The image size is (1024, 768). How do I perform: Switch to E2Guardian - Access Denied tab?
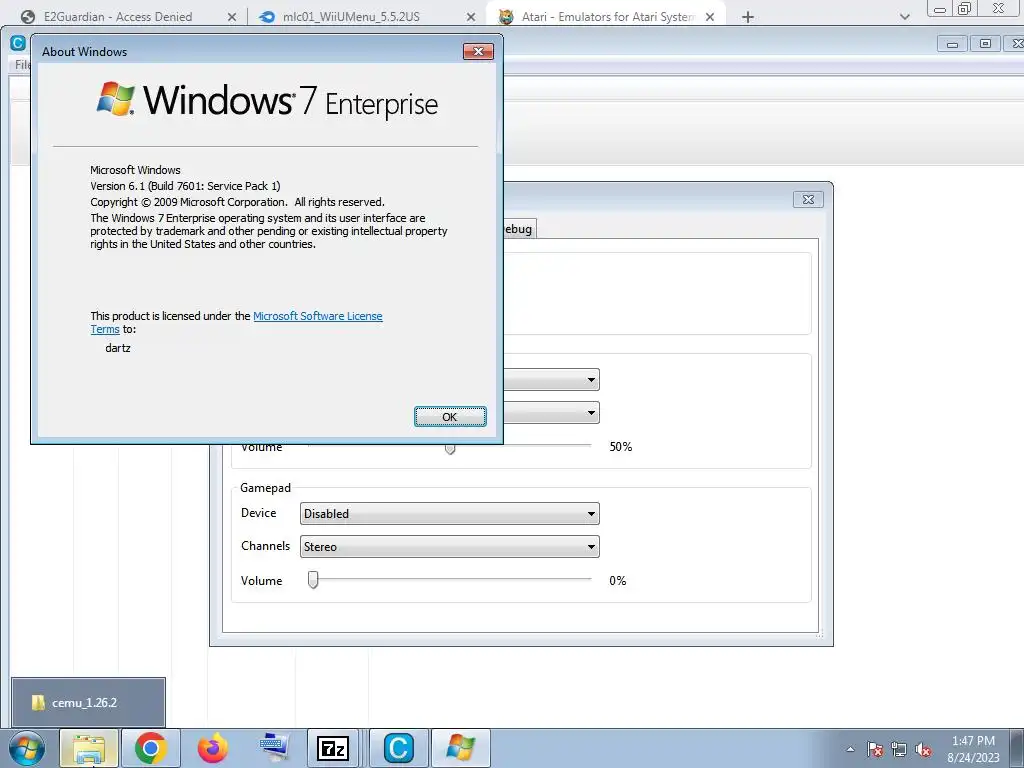pos(118,17)
